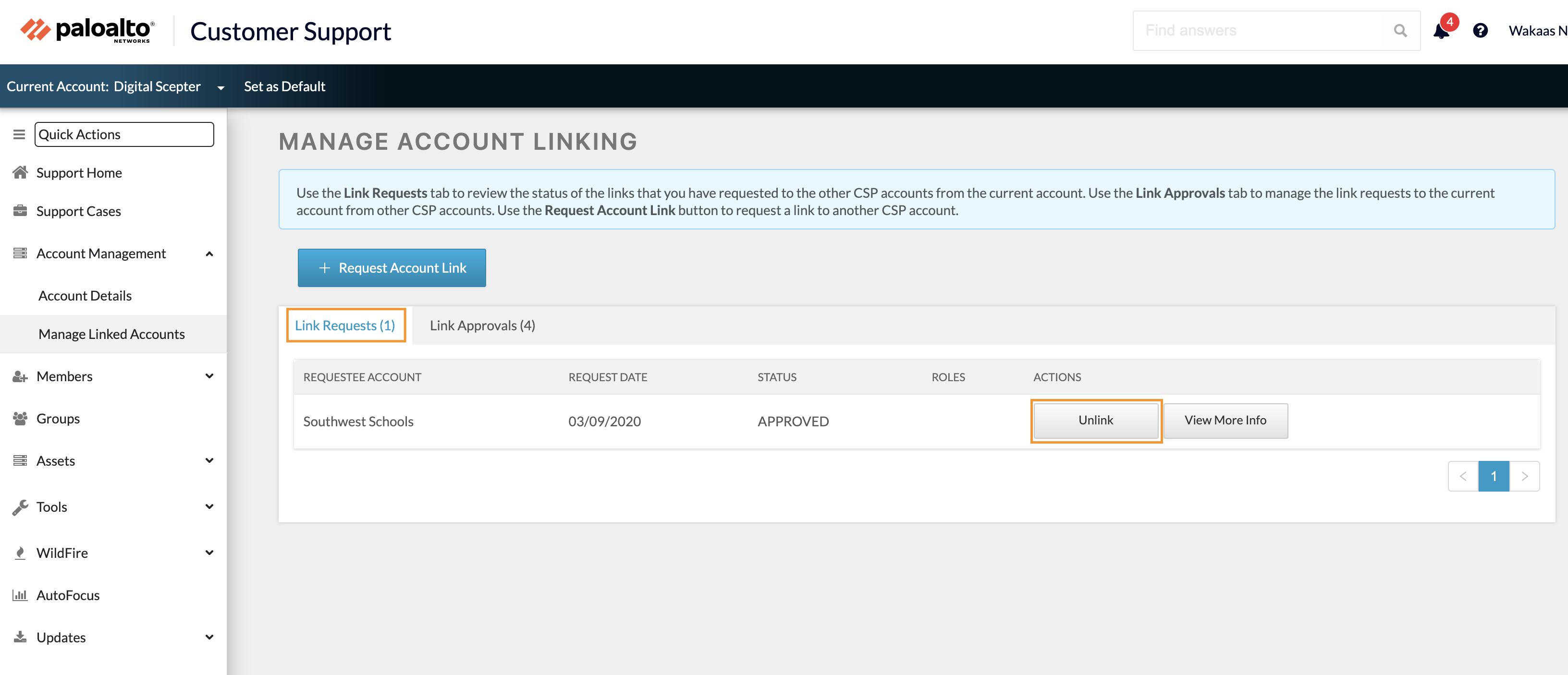Click the Support Cases briefcase icon
This screenshot has width=1568, height=675.
coord(20,210)
